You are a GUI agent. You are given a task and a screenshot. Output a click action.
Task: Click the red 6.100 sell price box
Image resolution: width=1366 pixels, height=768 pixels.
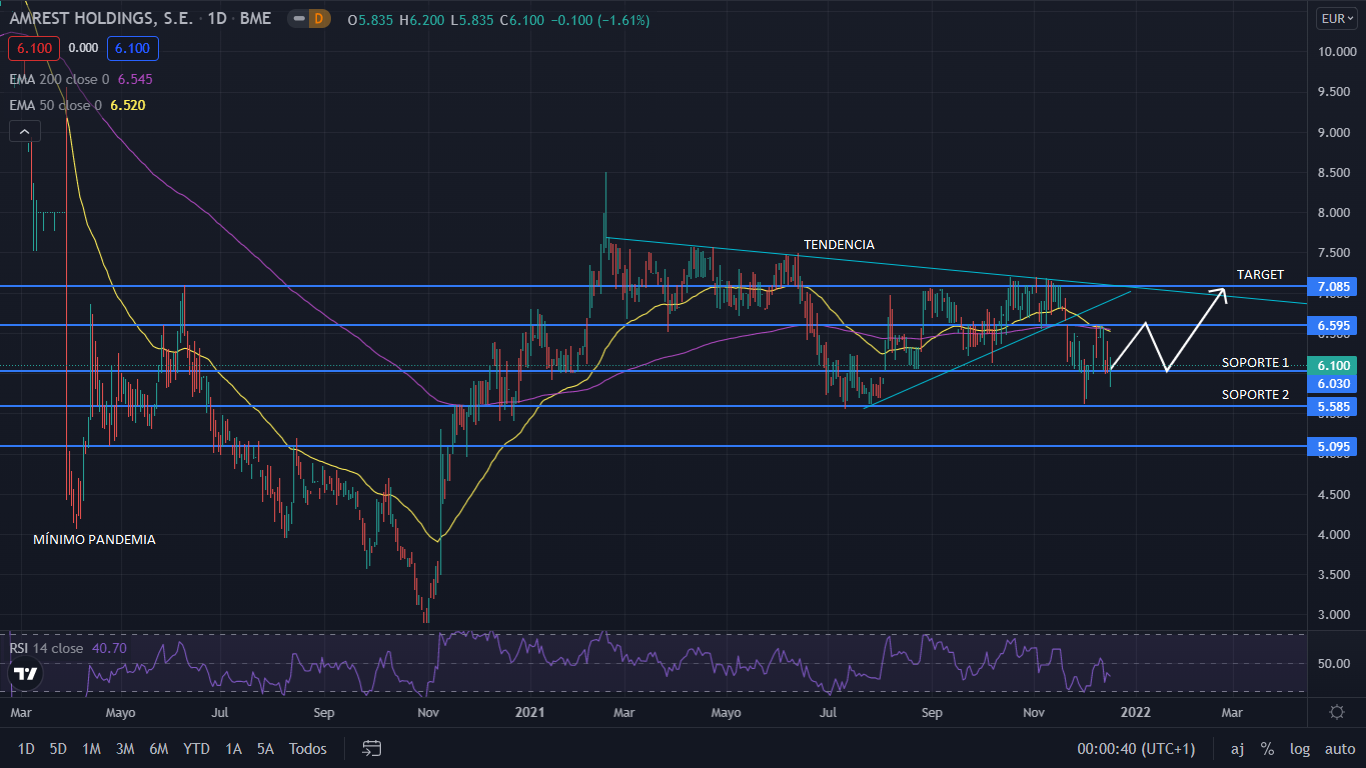34,47
